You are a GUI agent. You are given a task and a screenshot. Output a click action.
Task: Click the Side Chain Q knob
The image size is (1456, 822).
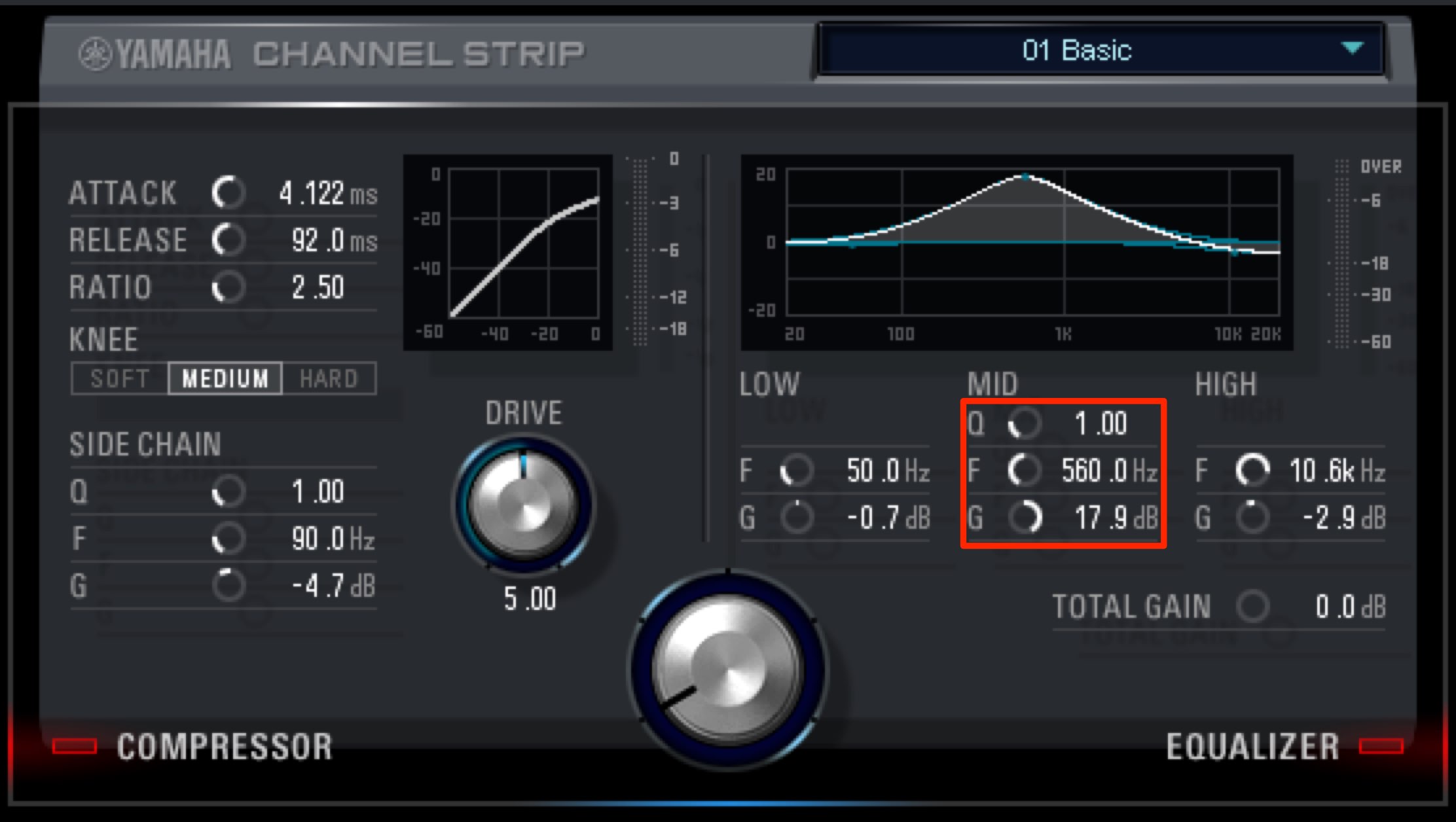[x=228, y=491]
